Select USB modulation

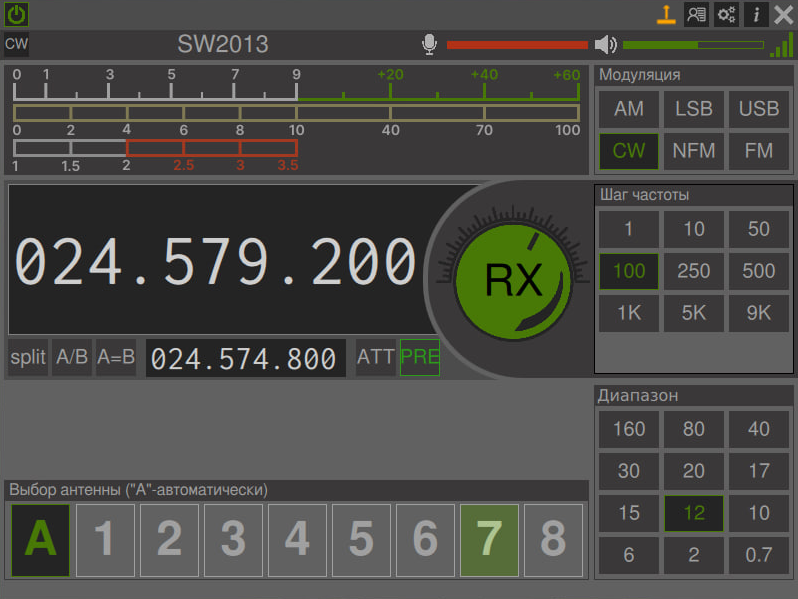pyautogui.click(x=759, y=109)
